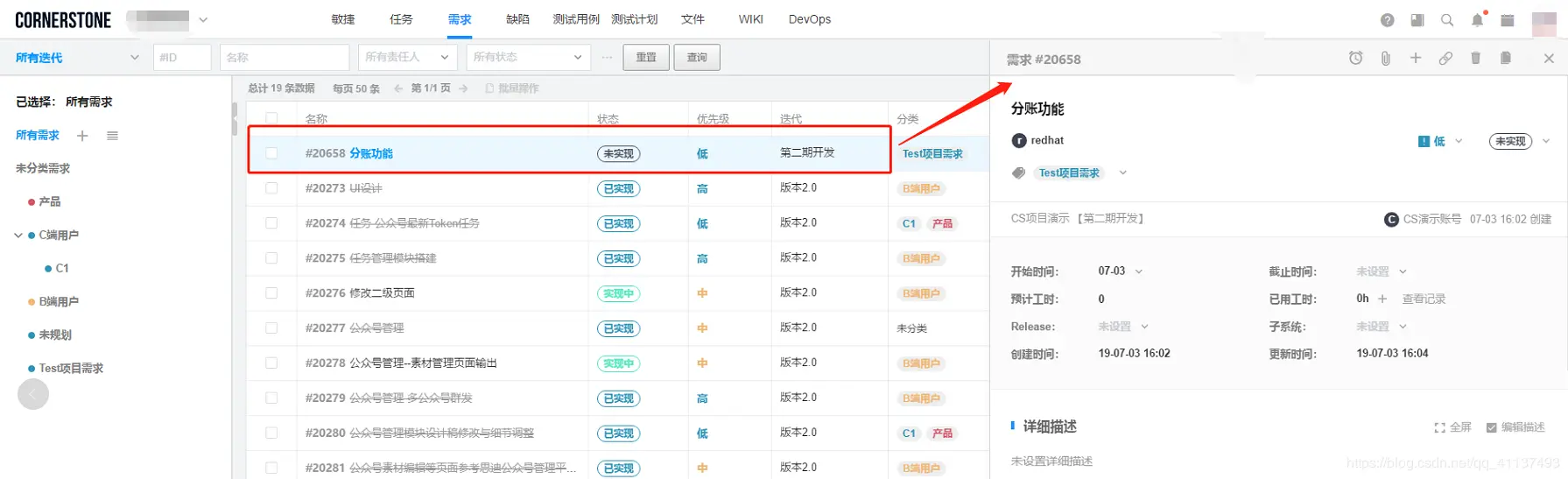This screenshot has height=479, width=1568.
Task: Click the 批量操作 batch operation icon
Action: click(x=490, y=88)
